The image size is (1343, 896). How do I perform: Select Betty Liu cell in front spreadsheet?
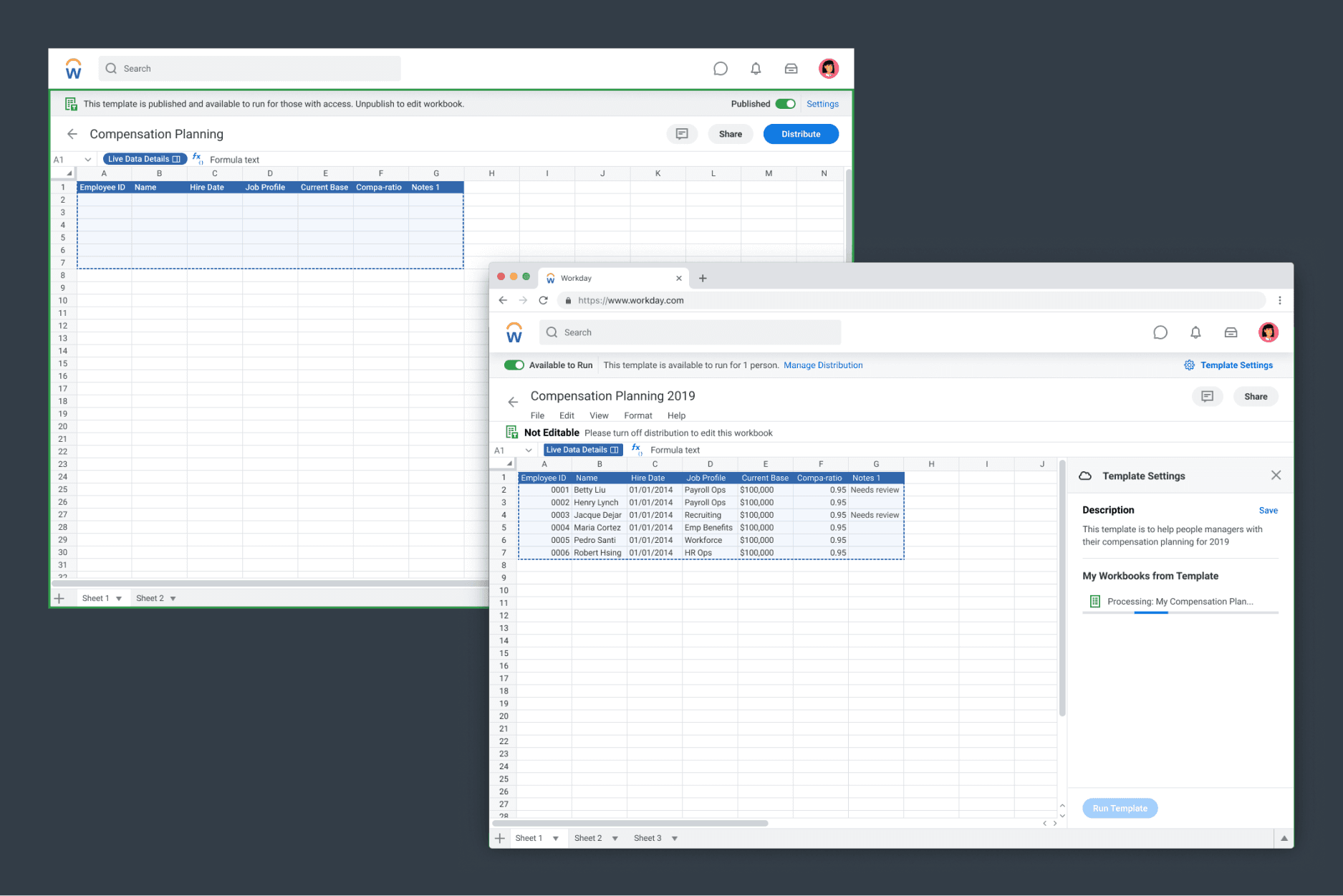click(600, 490)
